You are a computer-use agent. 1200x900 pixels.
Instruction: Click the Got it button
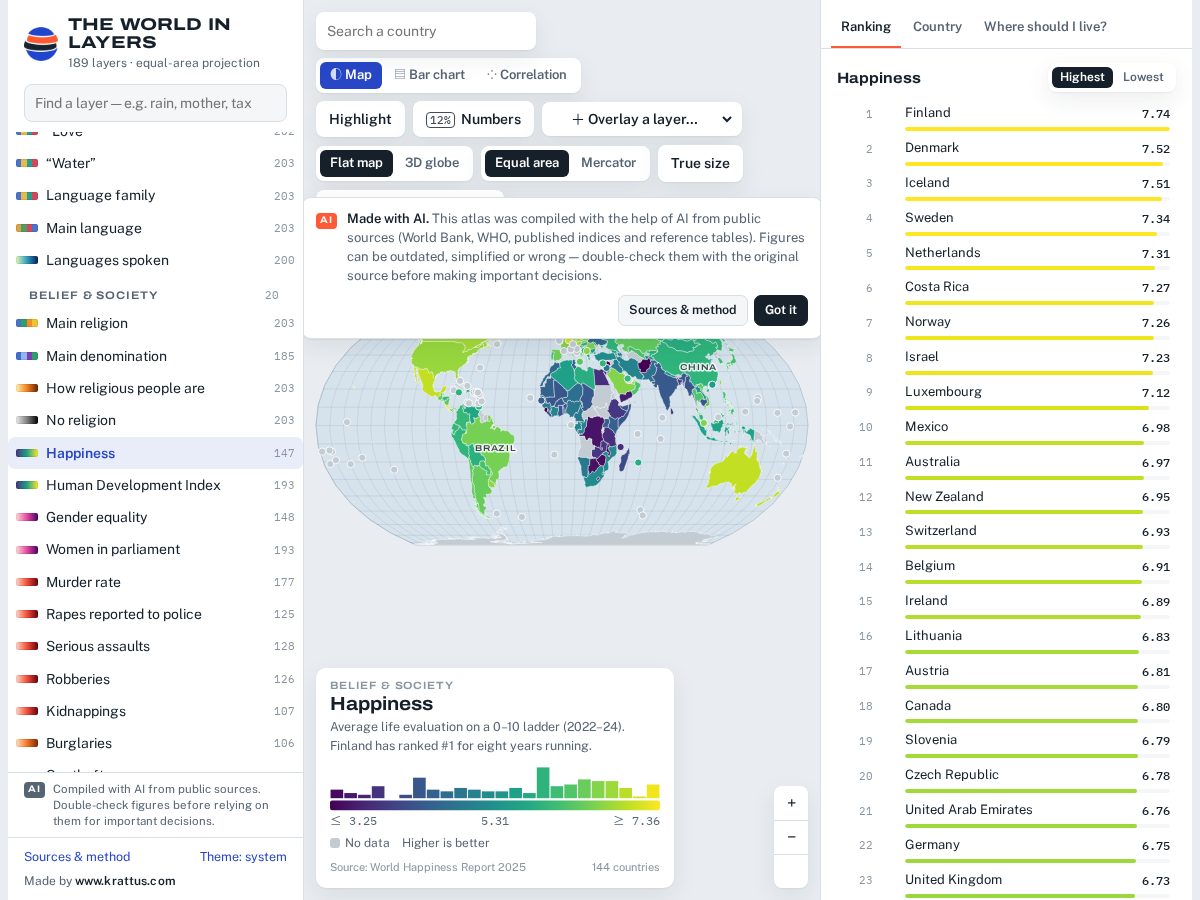coord(781,310)
